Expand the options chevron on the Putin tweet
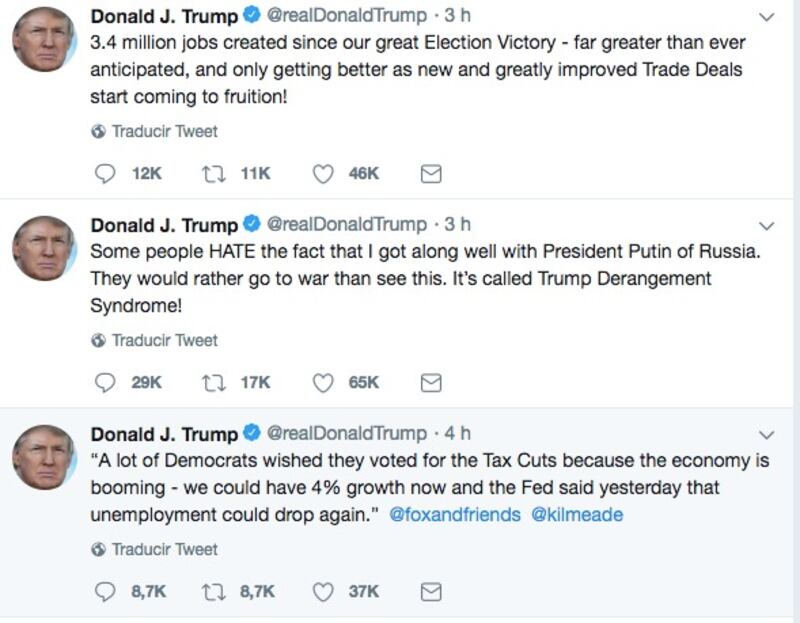 coord(767,225)
